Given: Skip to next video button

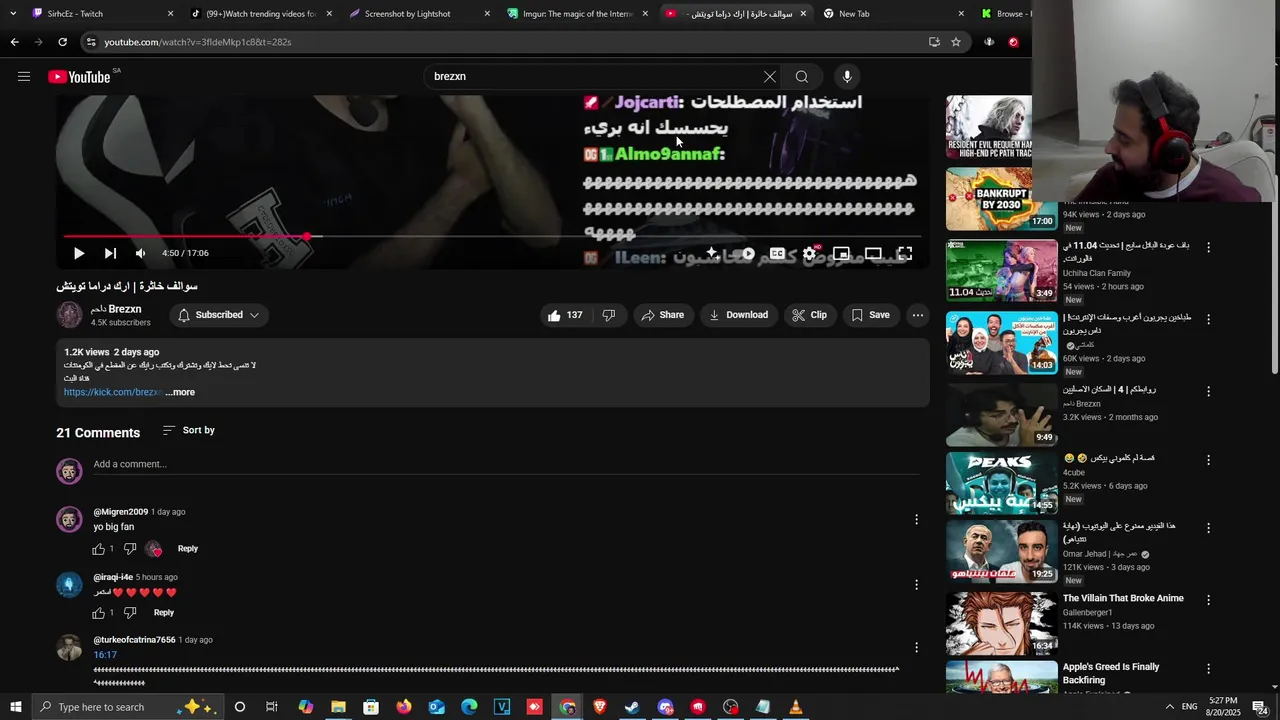Looking at the screenshot, I should coord(110,253).
